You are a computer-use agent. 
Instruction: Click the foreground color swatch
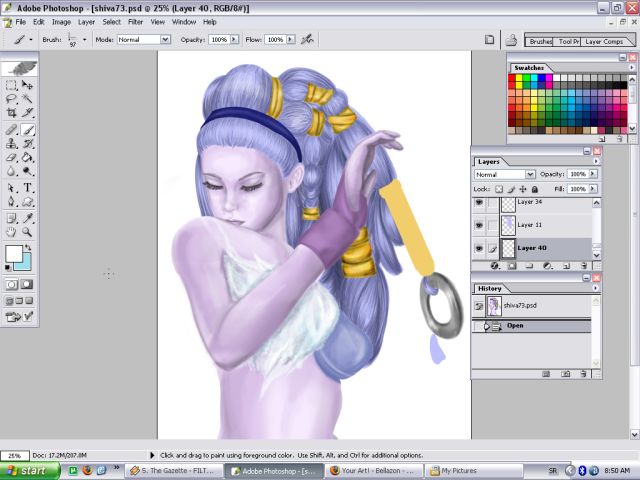[15, 254]
